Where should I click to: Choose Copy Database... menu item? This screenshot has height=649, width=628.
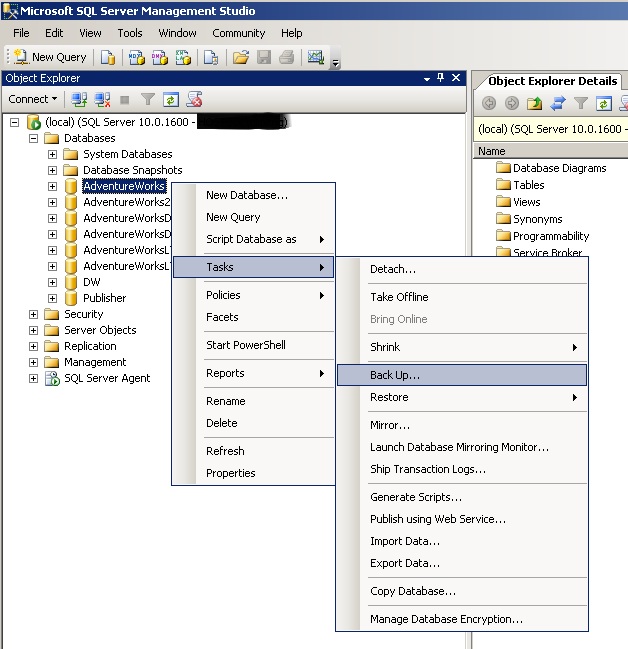[x=462, y=591]
